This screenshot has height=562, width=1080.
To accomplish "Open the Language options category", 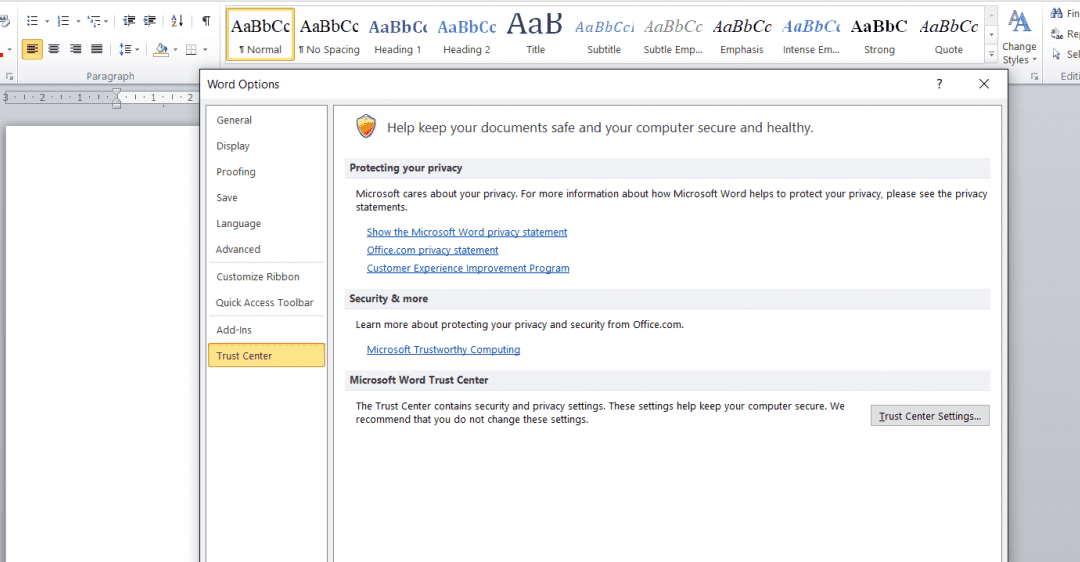I will pos(267,224).
